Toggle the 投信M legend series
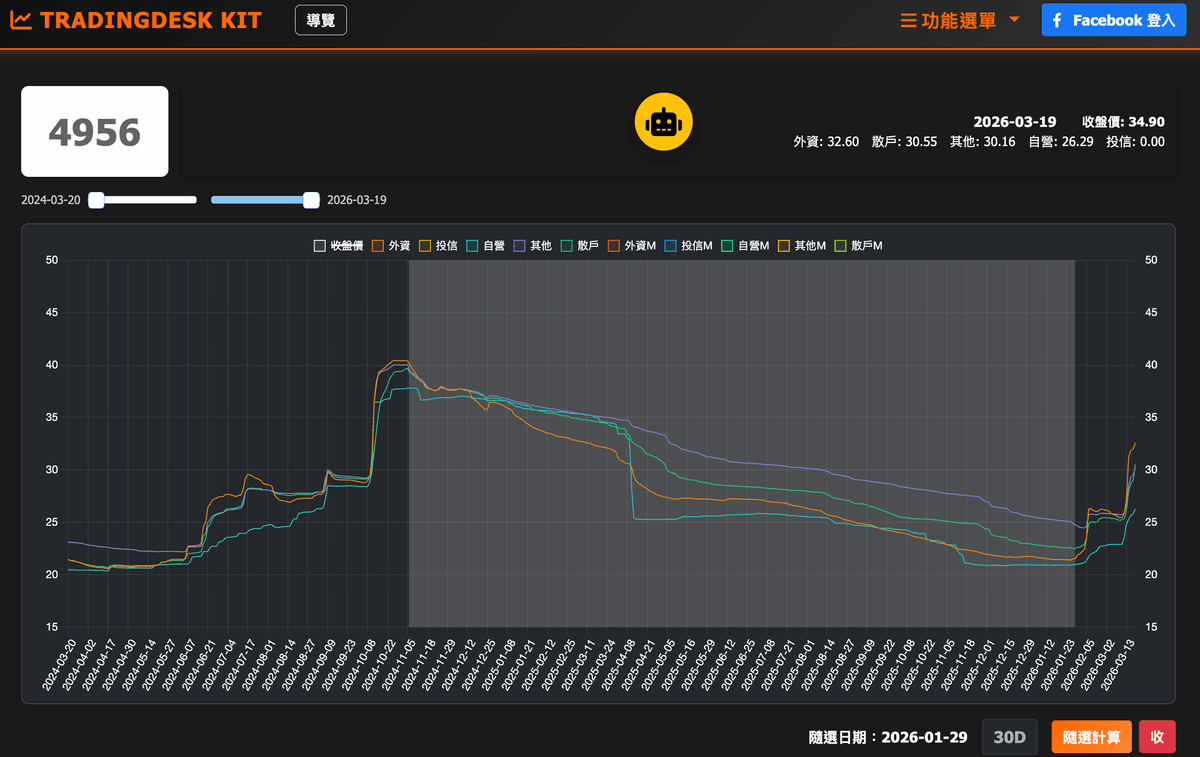Viewport: 1200px width, 757px height. tap(689, 245)
